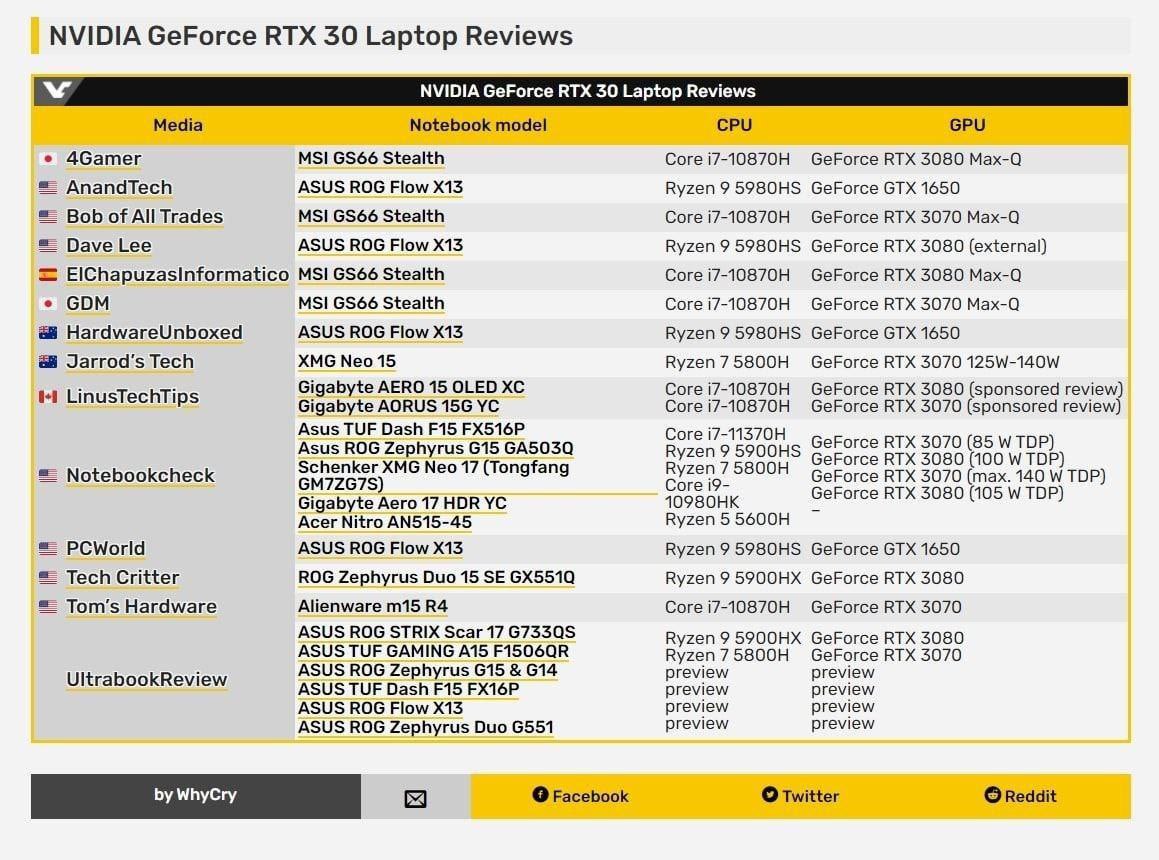This screenshot has width=1159, height=860.
Task: Open the Dave Lee media link
Action: point(109,246)
